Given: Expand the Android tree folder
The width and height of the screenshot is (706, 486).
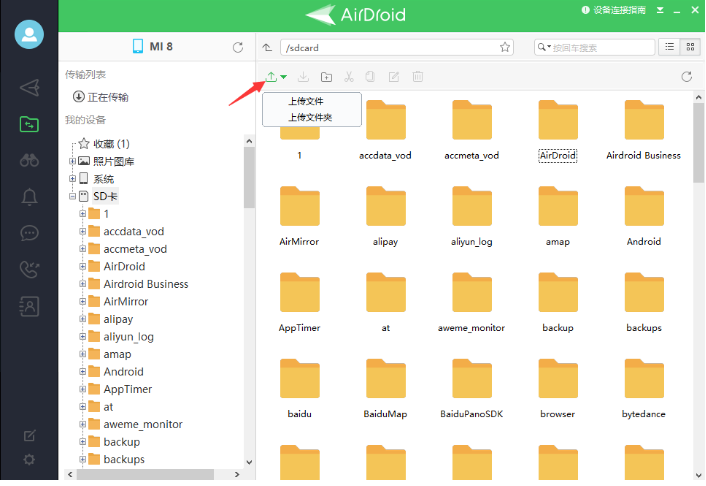Looking at the screenshot, I should click(x=82, y=372).
